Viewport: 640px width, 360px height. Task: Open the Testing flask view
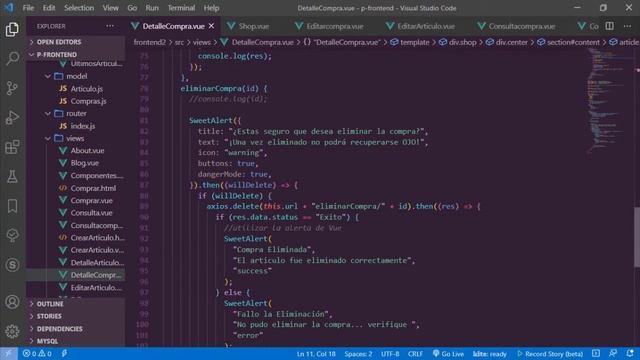coord(12,176)
